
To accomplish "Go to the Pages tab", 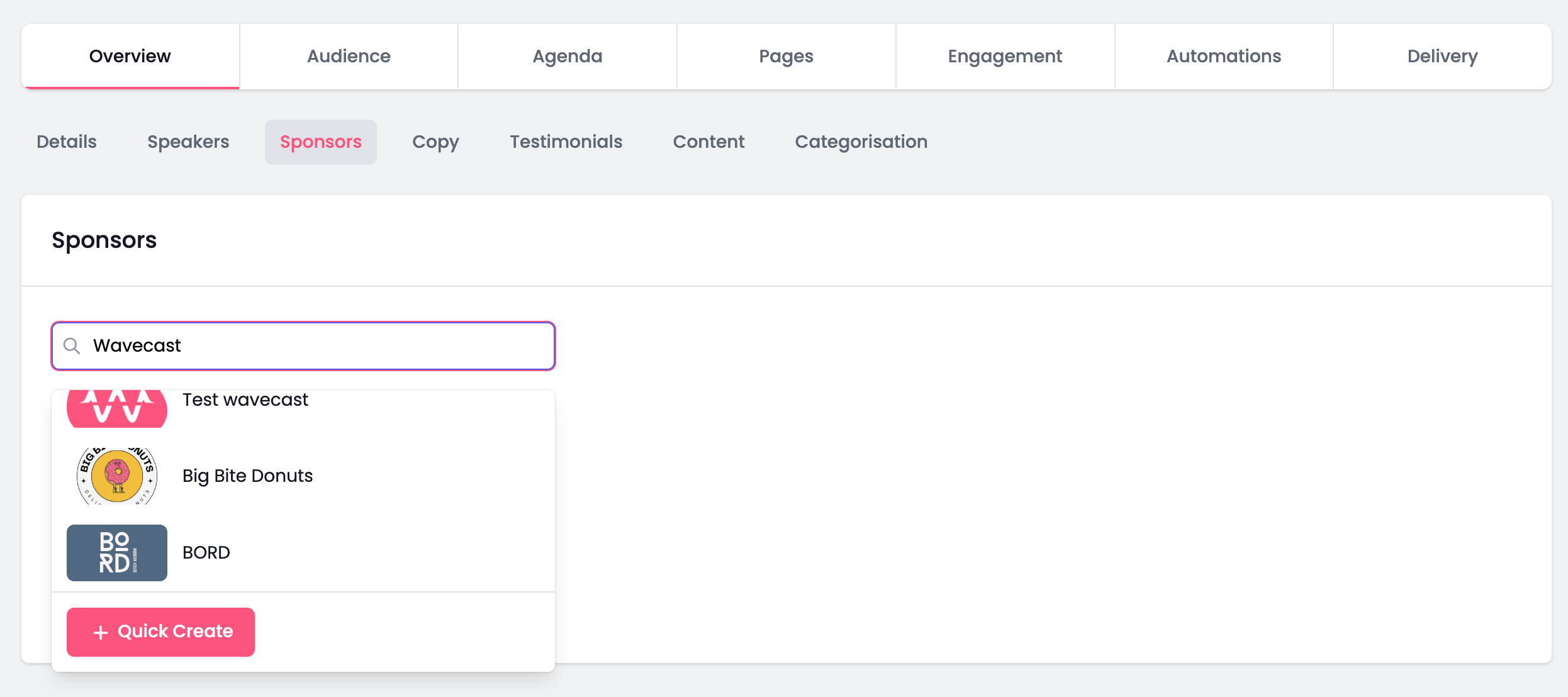I will coord(786,57).
